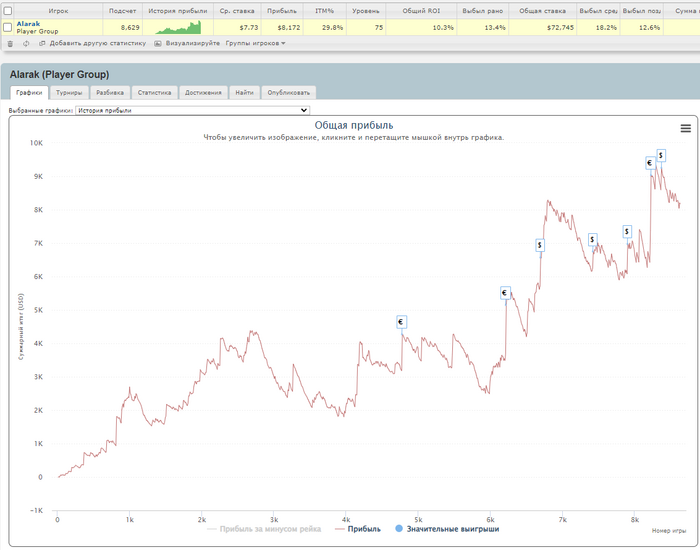The height and width of the screenshot is (550, 700).
Task: Open the 'Группы игроков' dropdown
Action: tap(255, 43)
